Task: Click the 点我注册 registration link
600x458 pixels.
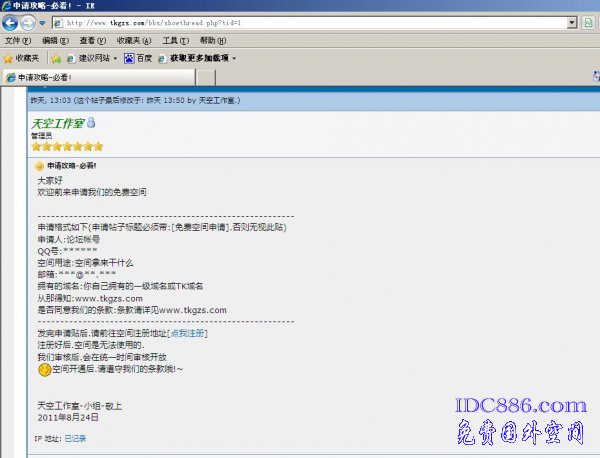Action: [187, 333]
